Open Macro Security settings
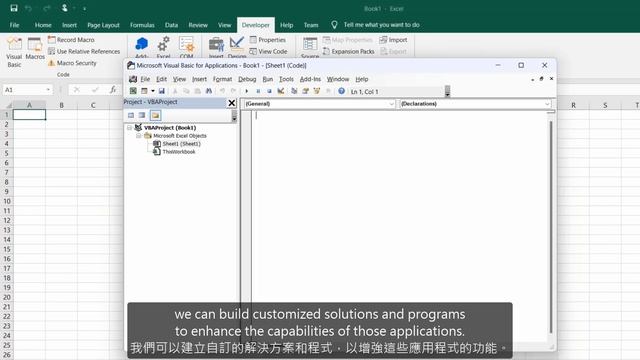The height and width of the screenshot is (360, 640). (72, 63)
